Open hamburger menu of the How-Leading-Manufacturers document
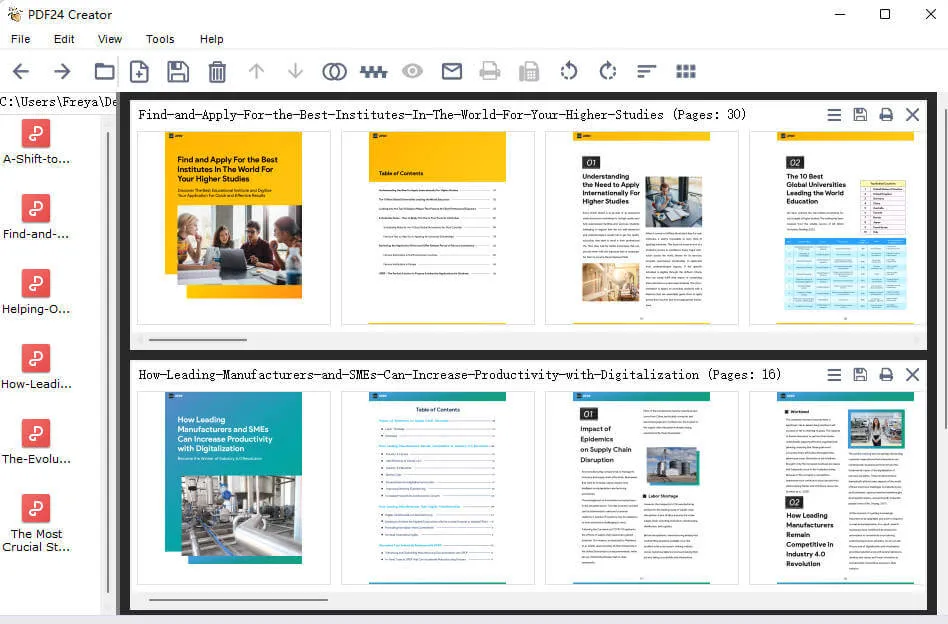The width and height of the screenshot is (948, 624). pos(834,375)
